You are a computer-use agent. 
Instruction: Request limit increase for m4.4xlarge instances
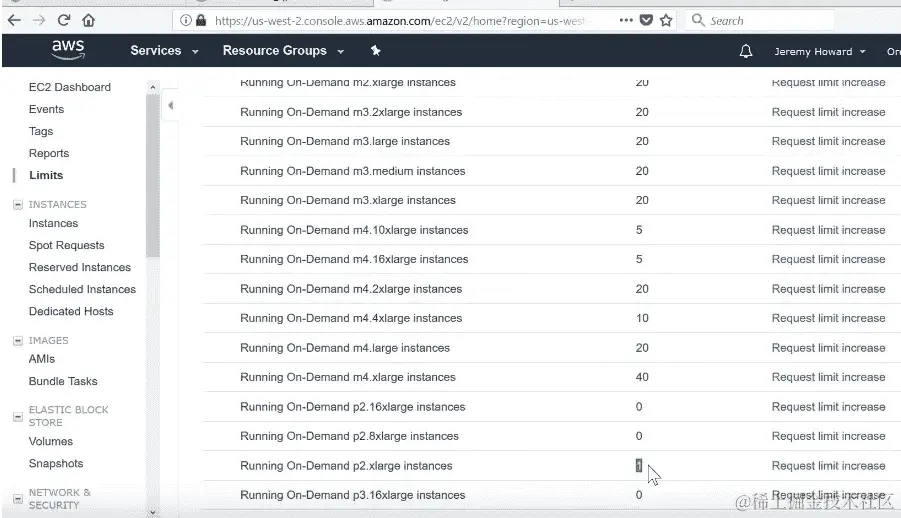[828, 319]
